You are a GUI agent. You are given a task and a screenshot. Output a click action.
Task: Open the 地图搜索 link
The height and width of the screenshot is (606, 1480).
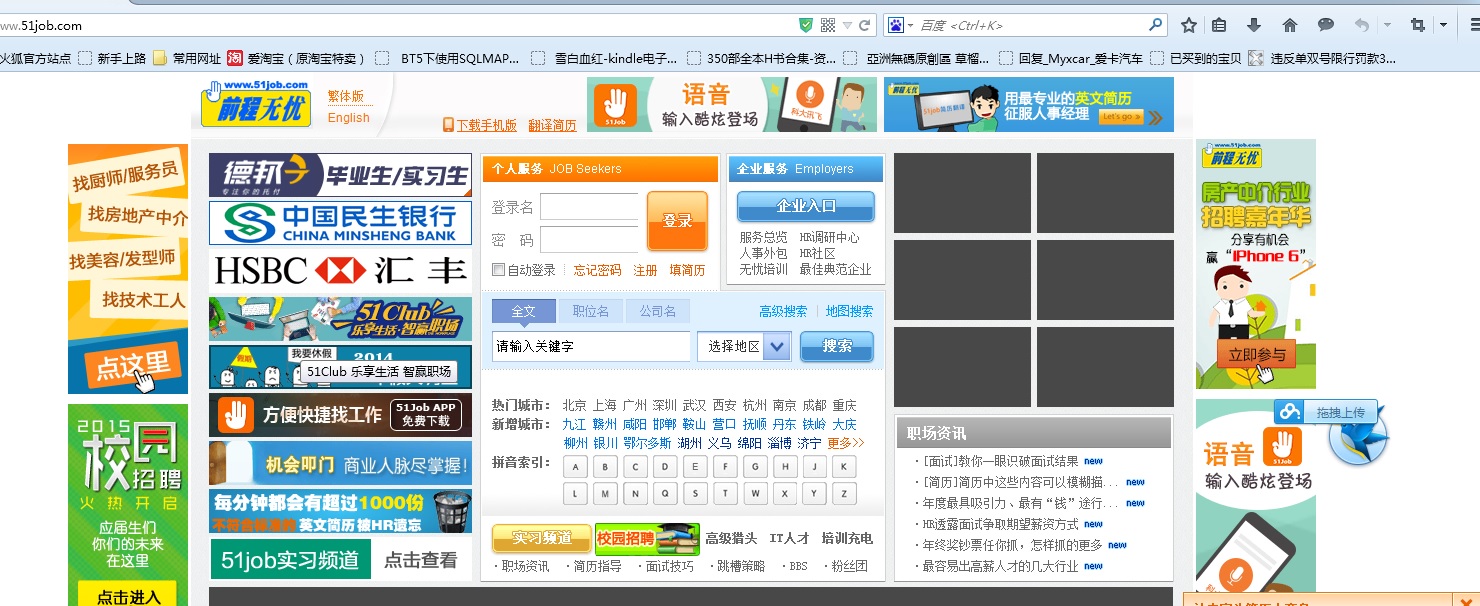(849, 311)
